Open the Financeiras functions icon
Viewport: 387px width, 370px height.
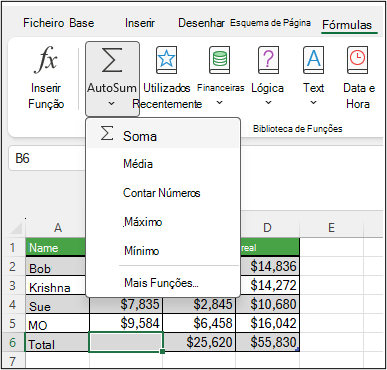point(220,60)
